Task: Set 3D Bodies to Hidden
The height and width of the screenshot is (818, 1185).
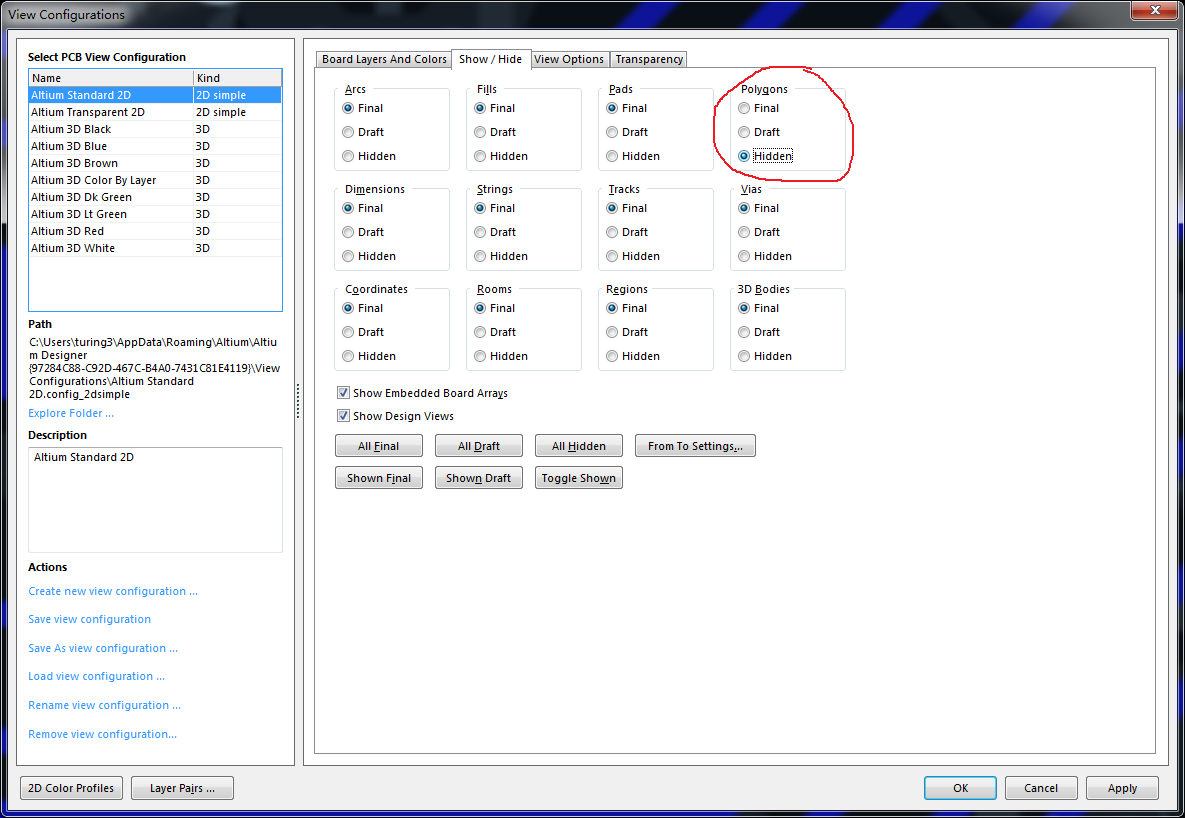Action: click(x=744, y=356)
